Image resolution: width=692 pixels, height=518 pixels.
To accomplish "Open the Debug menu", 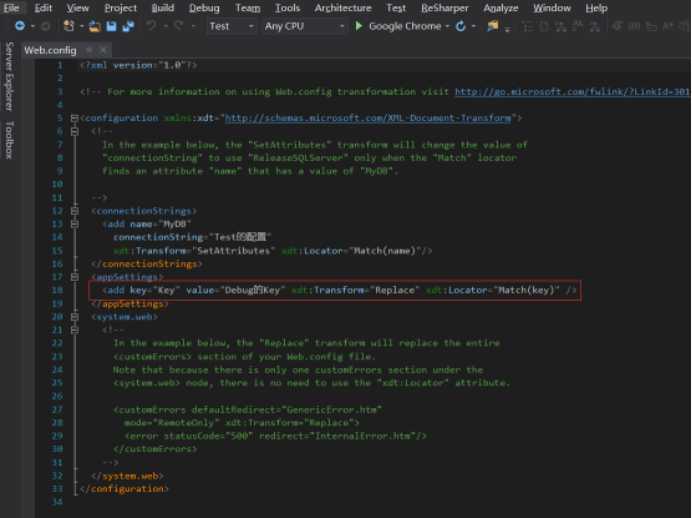I will pyautogui.click(x=204, y=8).
